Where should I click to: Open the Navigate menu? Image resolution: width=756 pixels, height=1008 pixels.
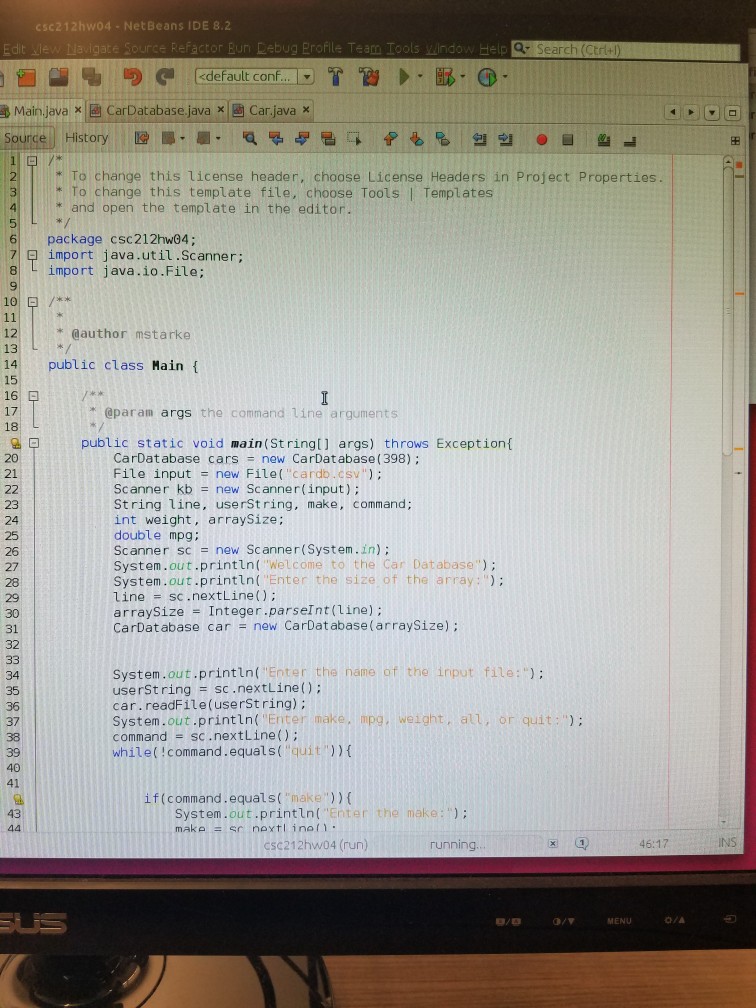click(x=94, y=48)
